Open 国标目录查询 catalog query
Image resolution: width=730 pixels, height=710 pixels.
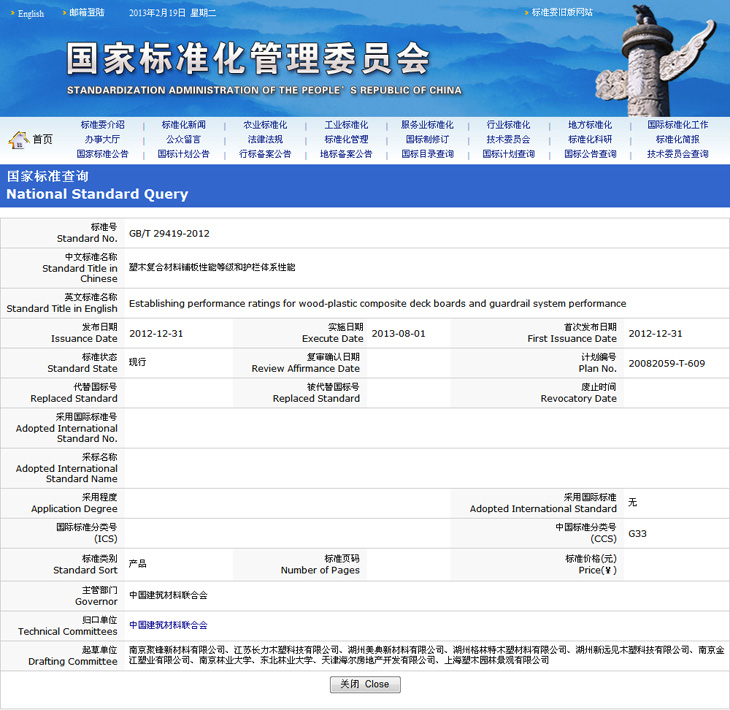click(427, 155)
